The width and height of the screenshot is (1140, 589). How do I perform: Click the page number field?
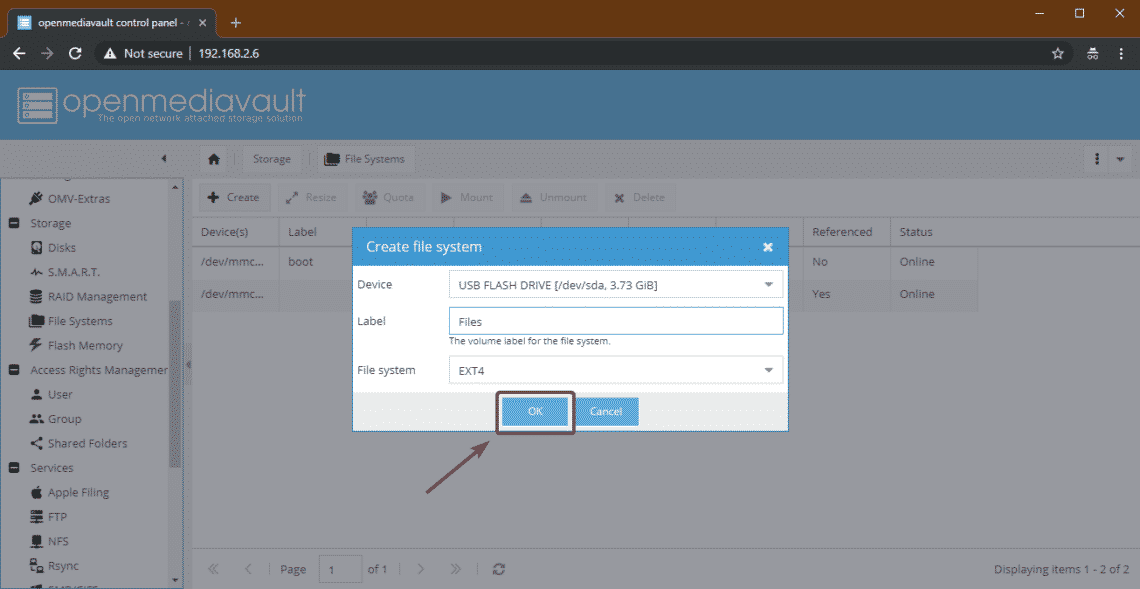[x=340, y=569]
